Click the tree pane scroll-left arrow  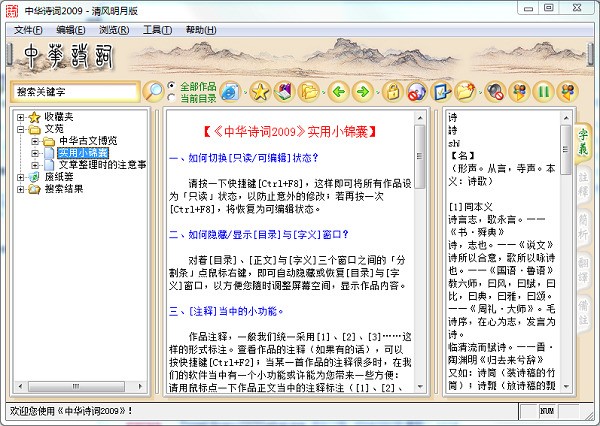click(20, 386)
